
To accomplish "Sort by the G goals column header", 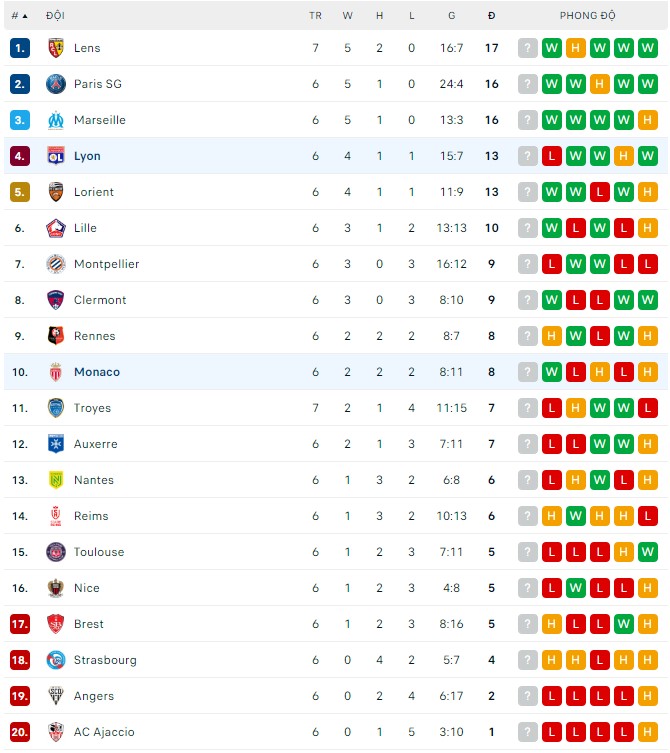I will 452,16.
